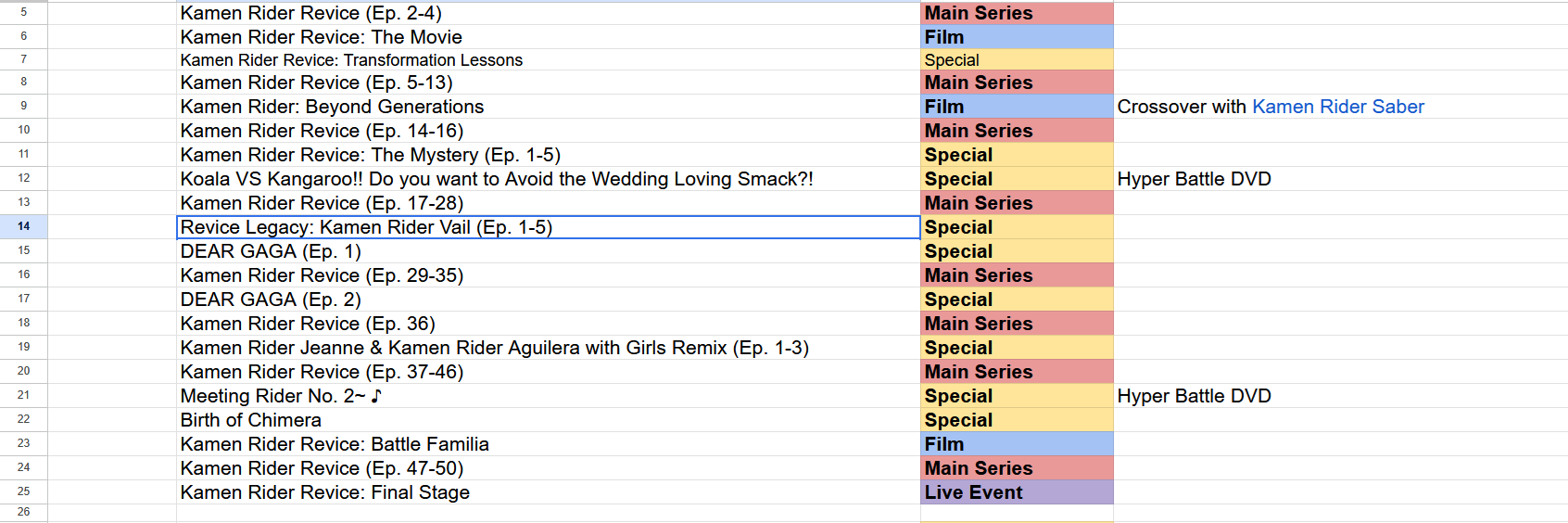1568x523 pixels.
Task: Open the Kamen Rider Saber link
Action: pos(1337,107)
